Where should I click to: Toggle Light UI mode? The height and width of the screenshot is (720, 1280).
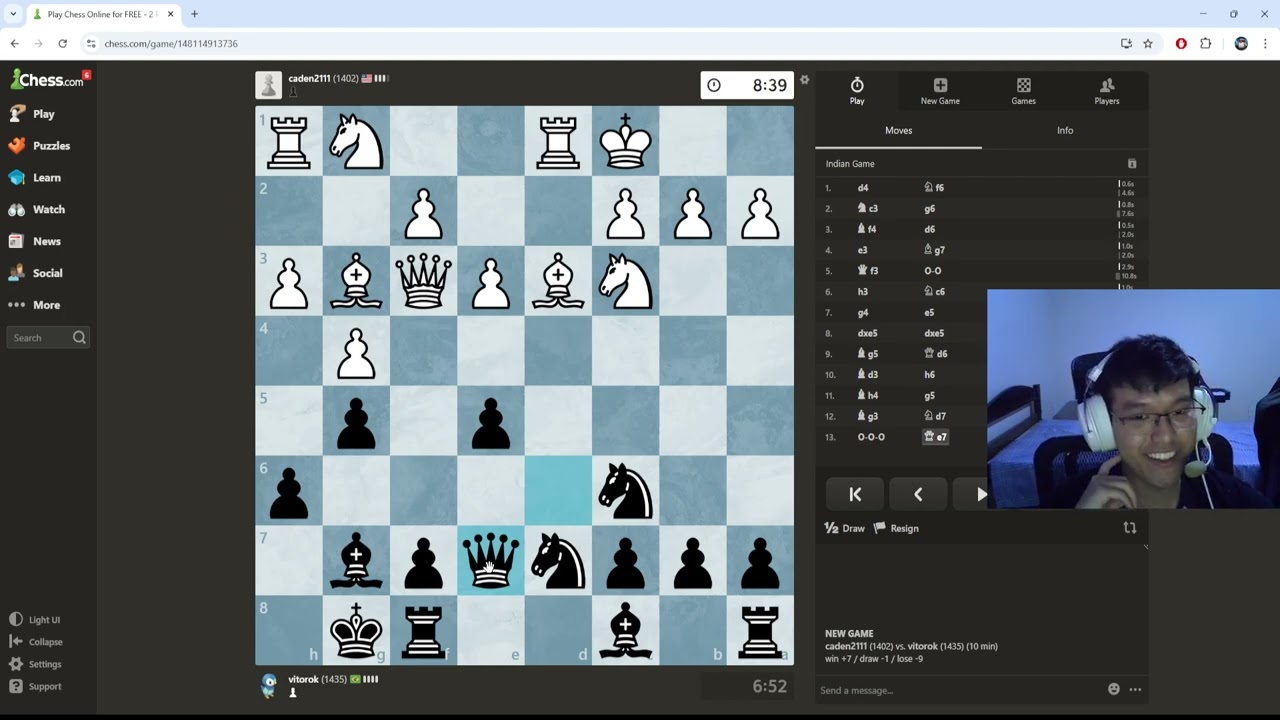tap(35, 620)
